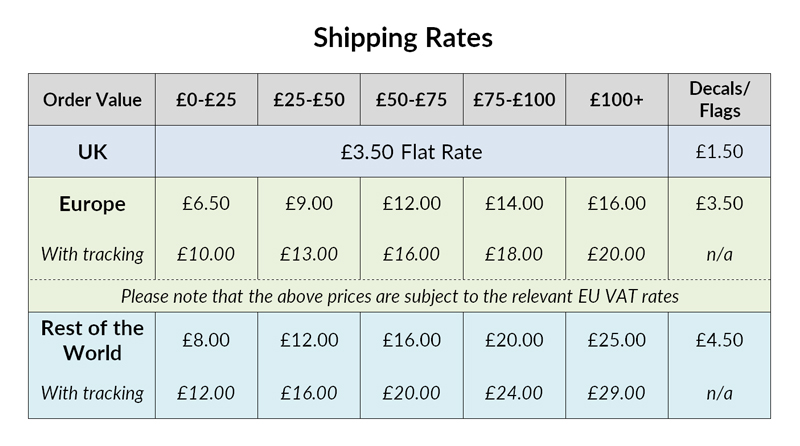Click the £0-£25 column header
Viewport: 800px width, 446px height.
[x=206, y=100]
